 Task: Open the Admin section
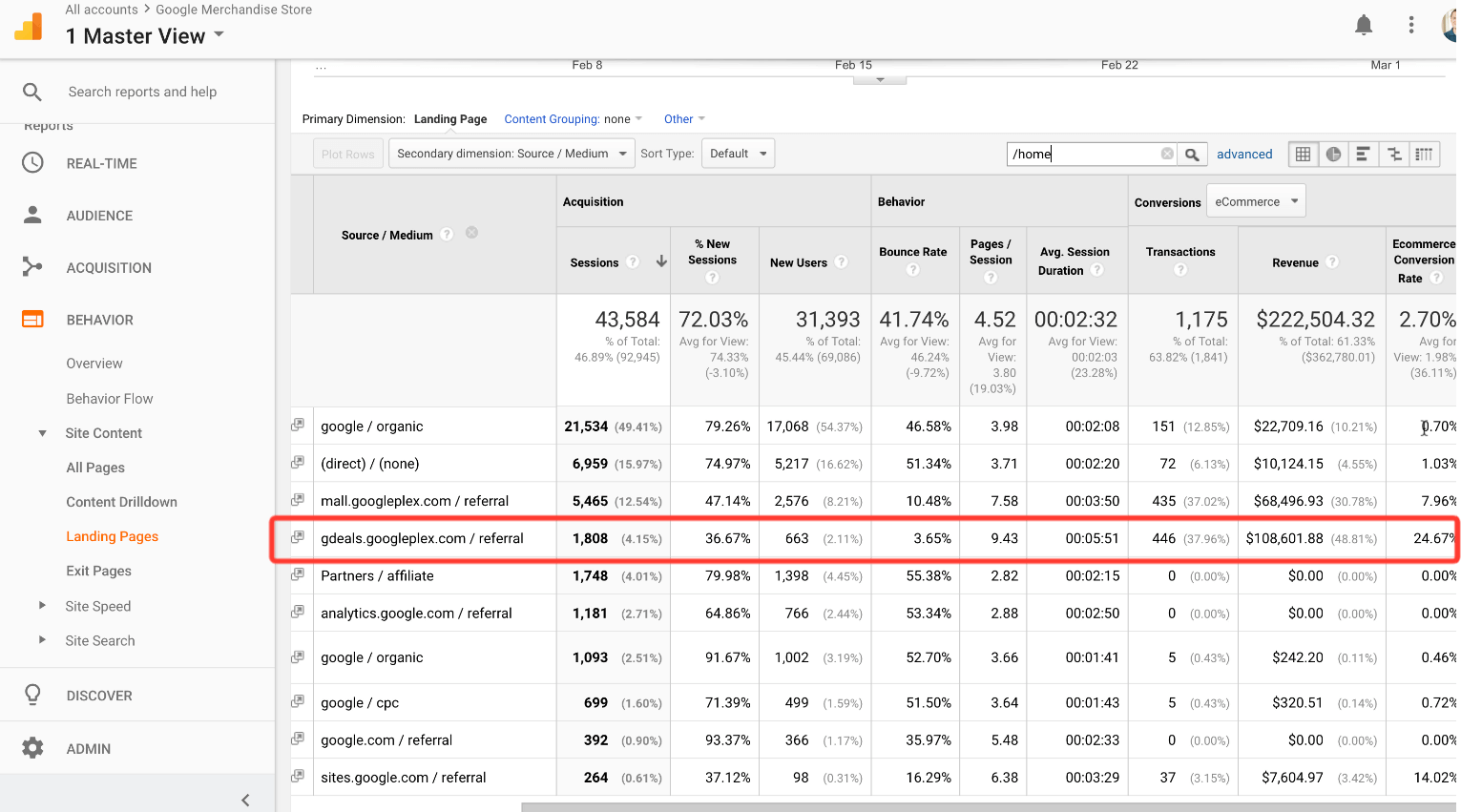coord(89,749)
